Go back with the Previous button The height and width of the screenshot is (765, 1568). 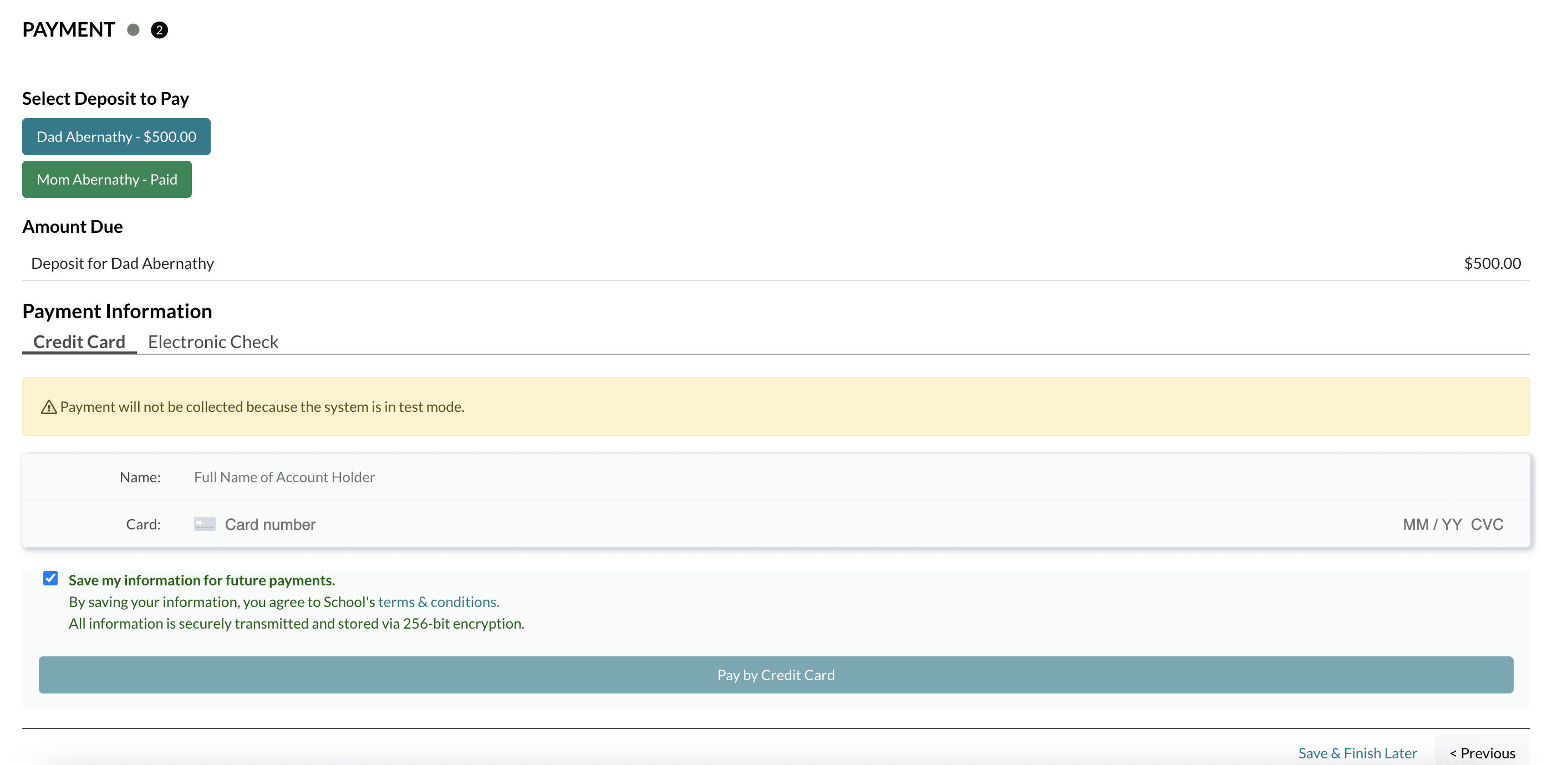tap(1482, 753)
